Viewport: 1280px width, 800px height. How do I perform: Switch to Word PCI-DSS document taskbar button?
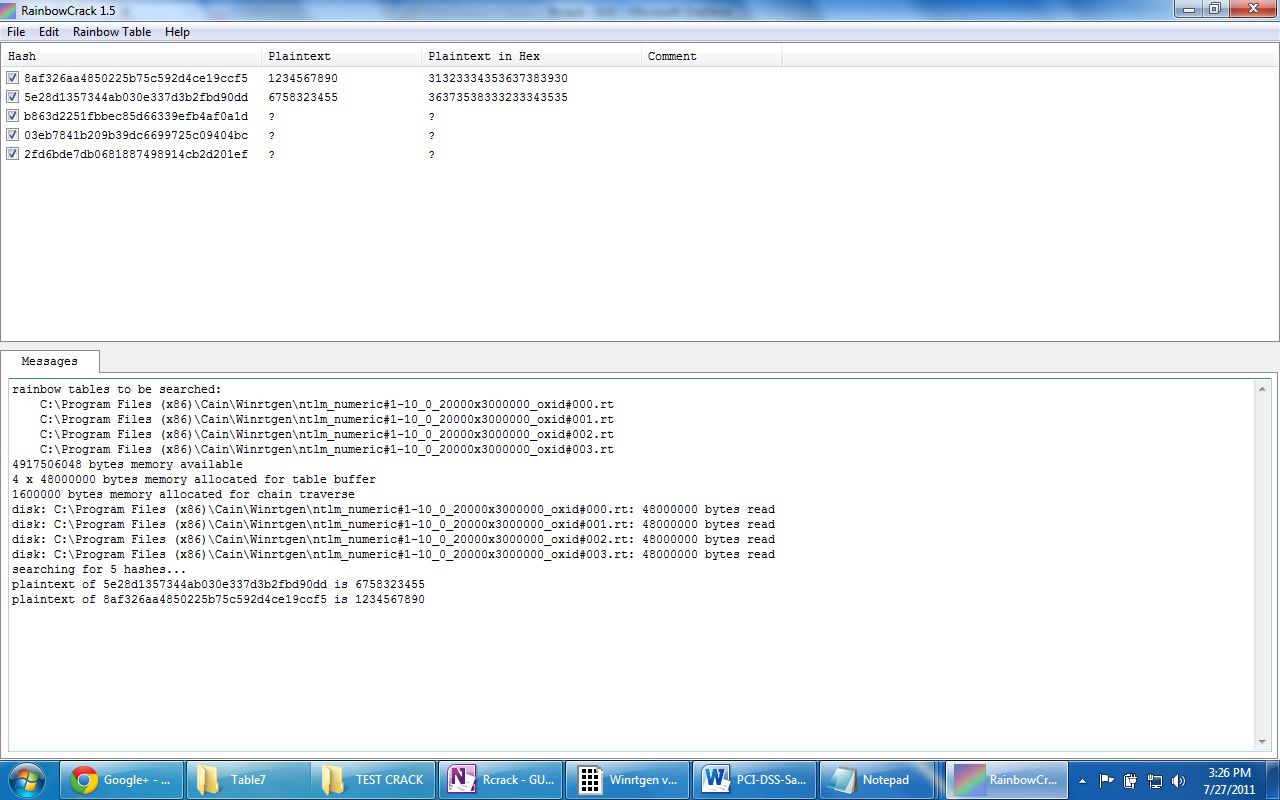tap(753, 779)
